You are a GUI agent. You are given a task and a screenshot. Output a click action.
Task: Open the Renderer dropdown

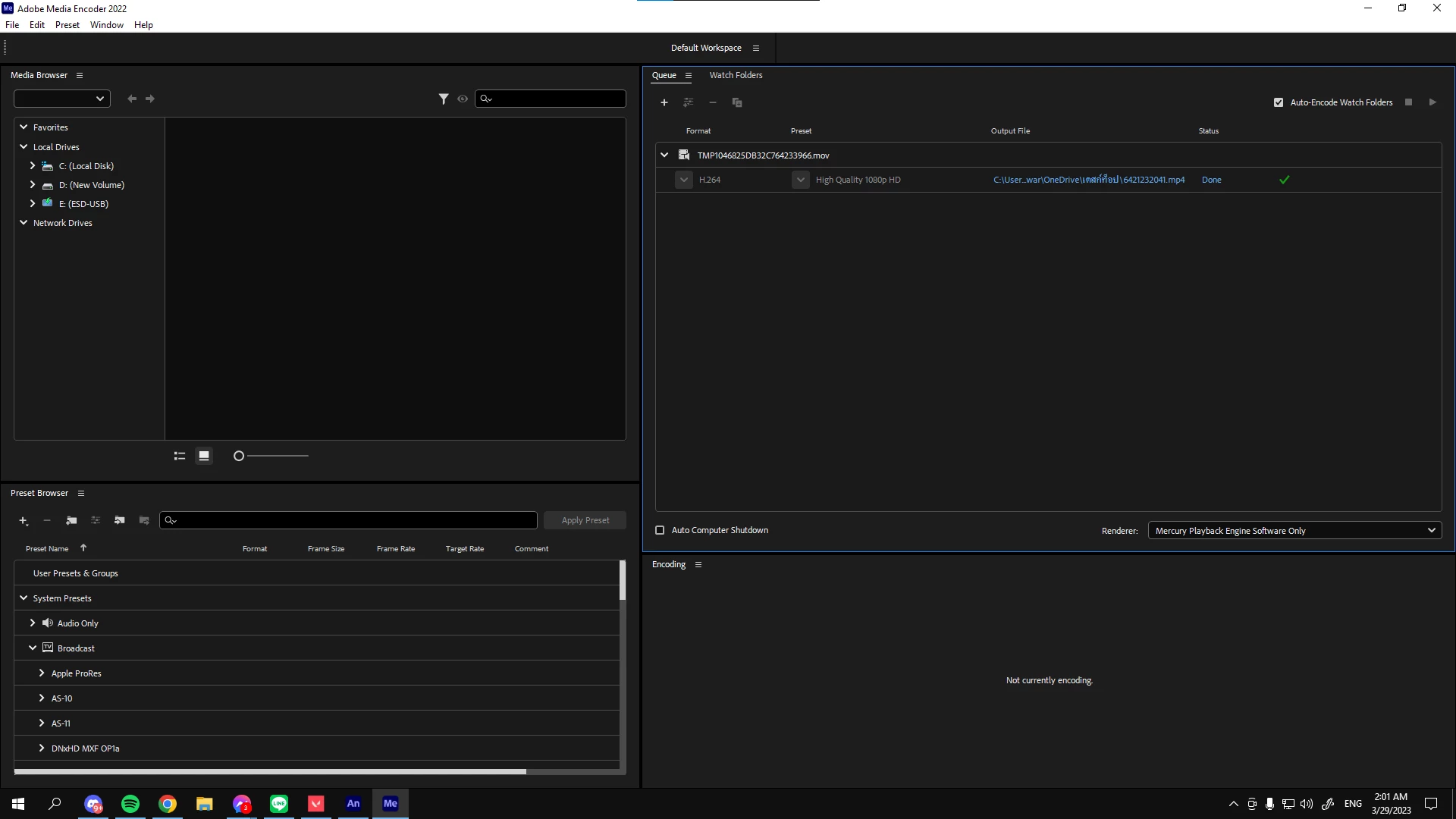pos(1294,531)
